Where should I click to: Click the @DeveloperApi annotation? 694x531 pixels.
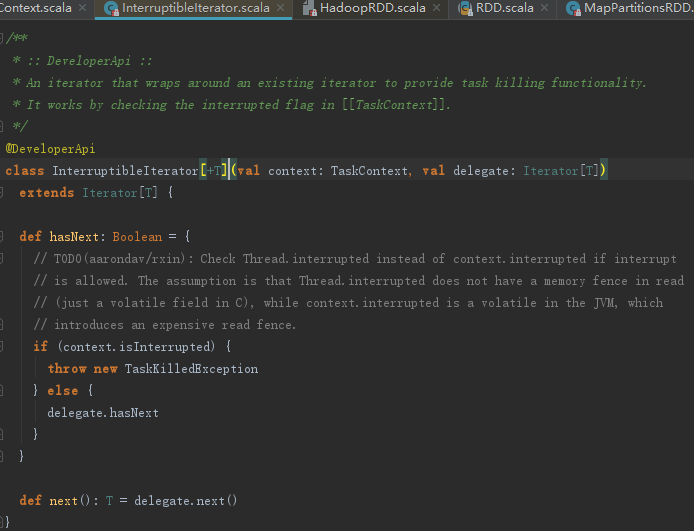click(50, 149)
